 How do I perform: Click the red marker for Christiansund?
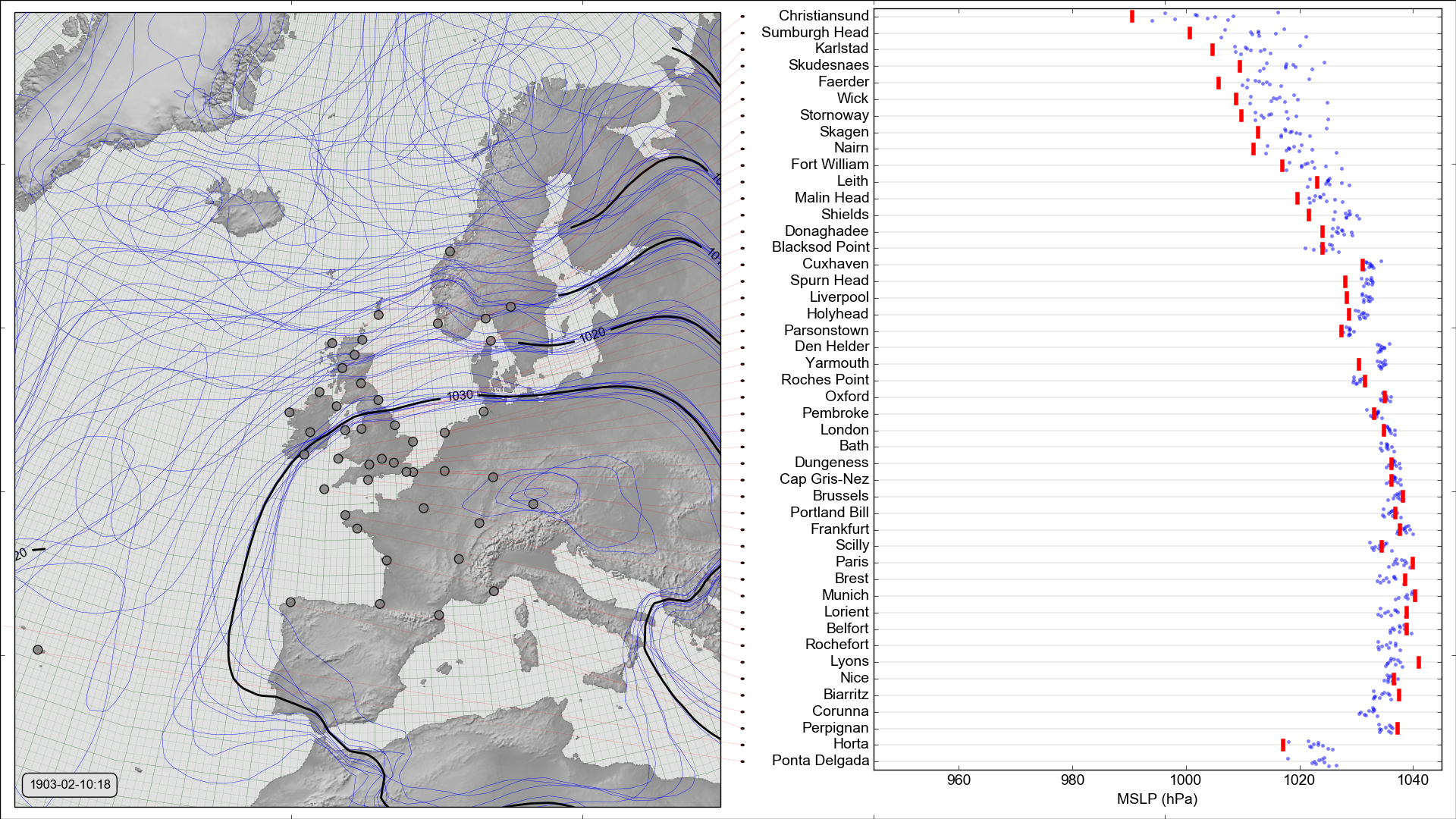tap(1131, 16)
